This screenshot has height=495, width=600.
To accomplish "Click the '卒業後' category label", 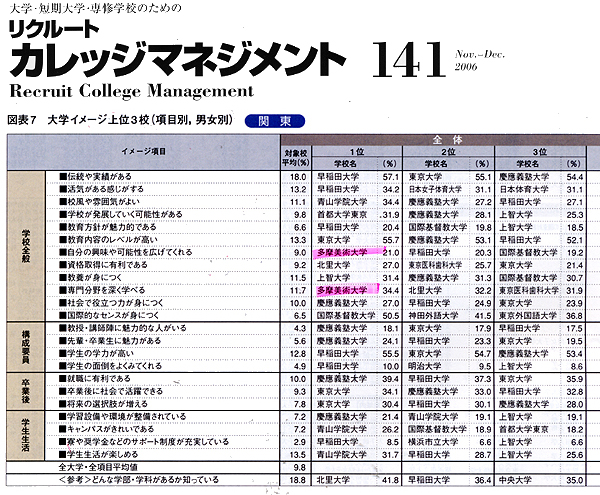I will click(x=26, y=391).
